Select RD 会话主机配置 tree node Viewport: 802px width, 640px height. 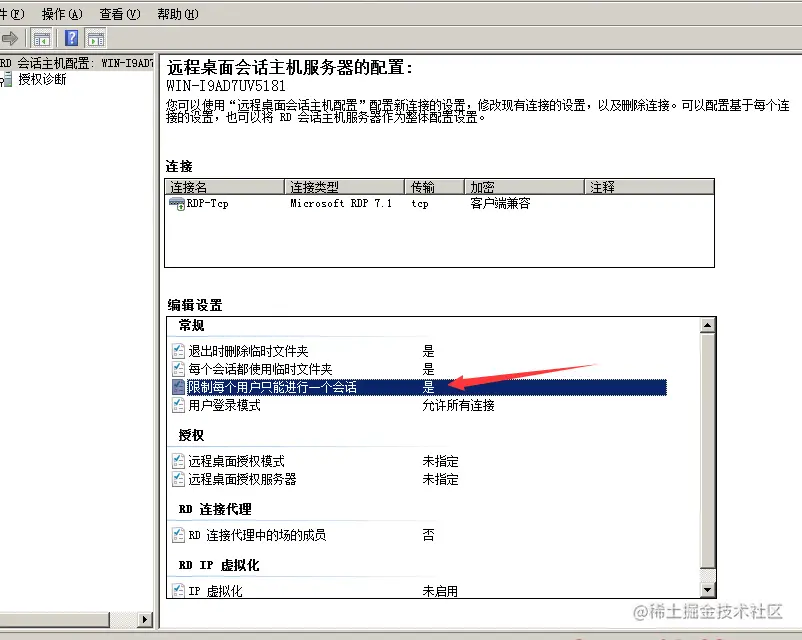77,63
